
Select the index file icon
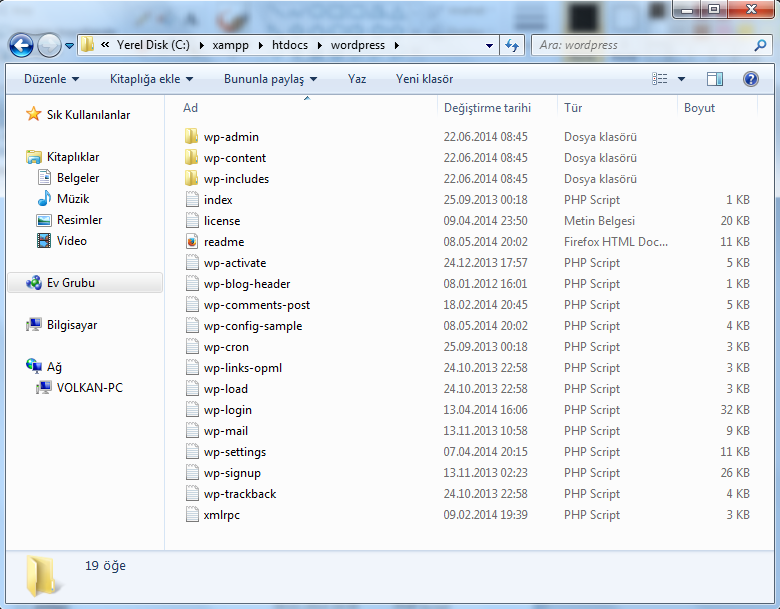coord(192,200)
